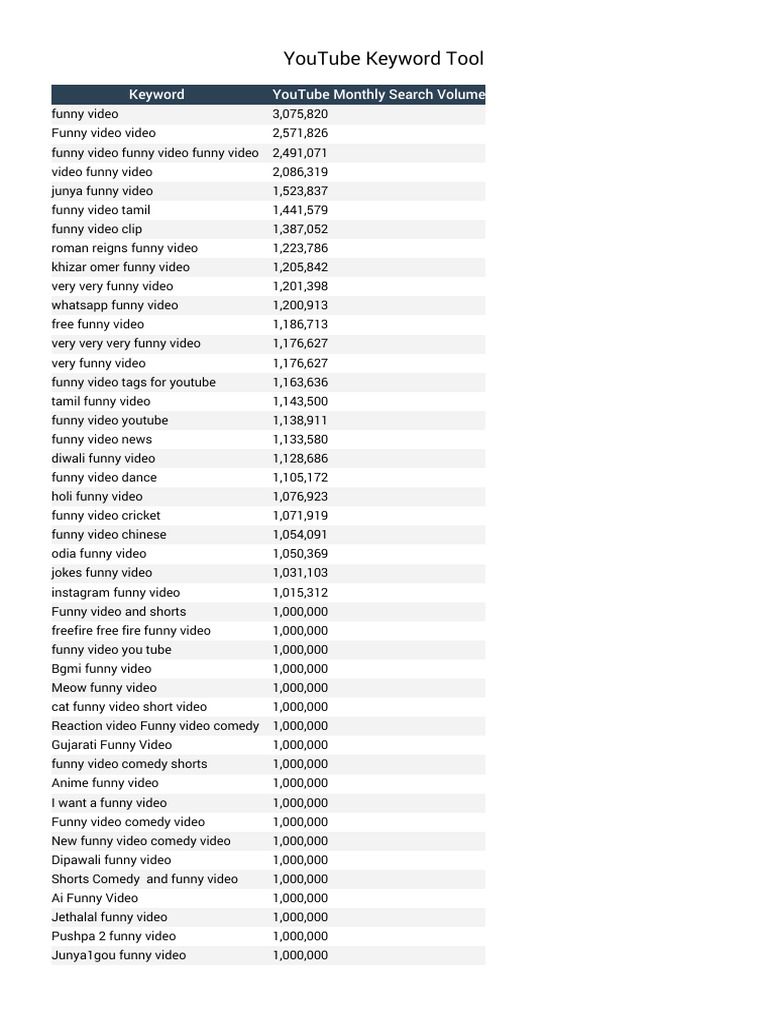Viewport: 768px width, 1024px height.
Task: Select the 1,015,312 volume cell
Action: (300, 592)
